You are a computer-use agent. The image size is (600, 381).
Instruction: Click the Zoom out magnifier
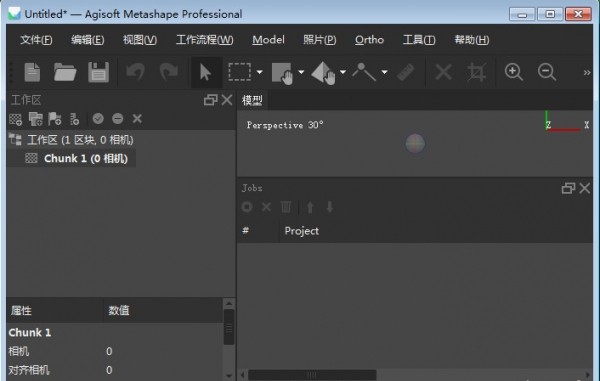[546, 72]
